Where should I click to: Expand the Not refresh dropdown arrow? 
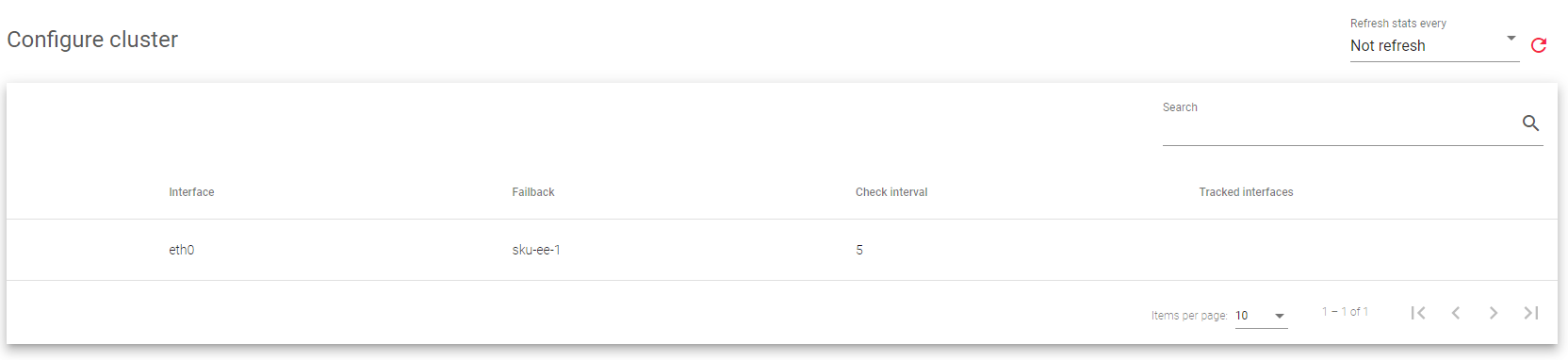coord(1511,39)
